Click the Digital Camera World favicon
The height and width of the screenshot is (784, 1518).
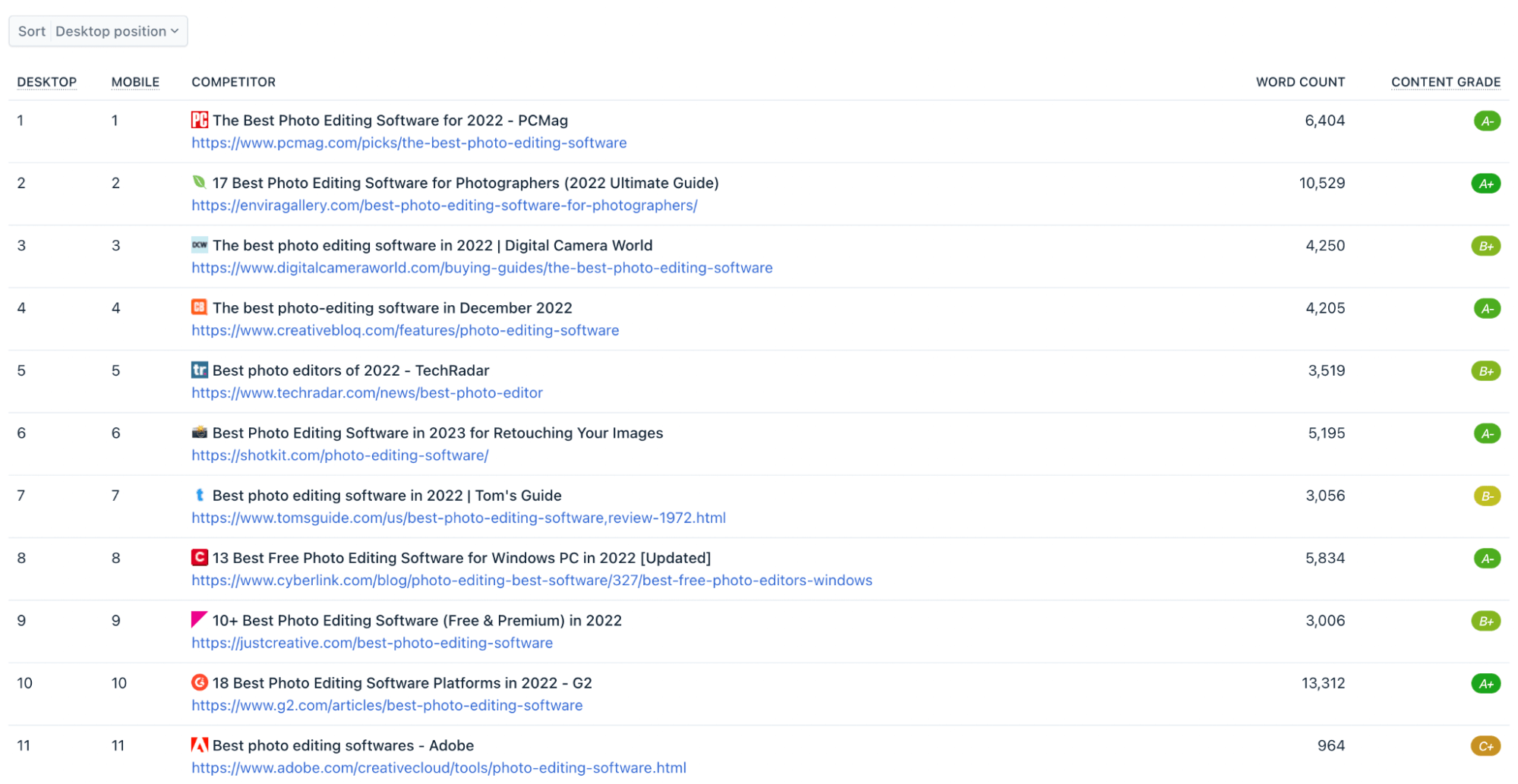pos(200,244)
